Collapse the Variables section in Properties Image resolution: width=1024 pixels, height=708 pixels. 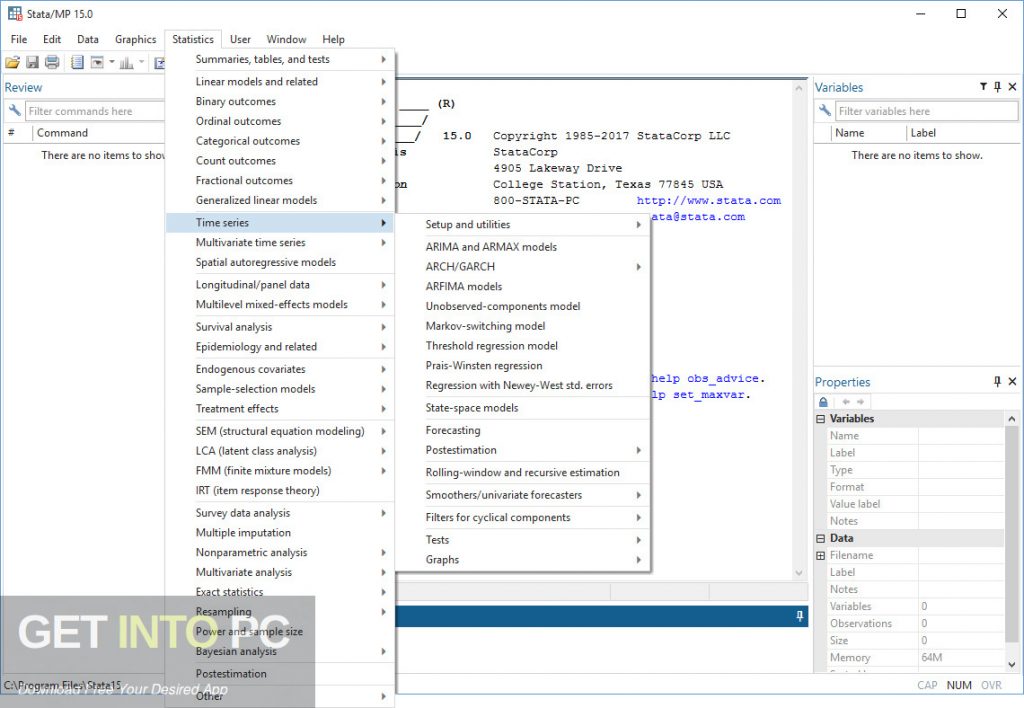coord(821,419)
